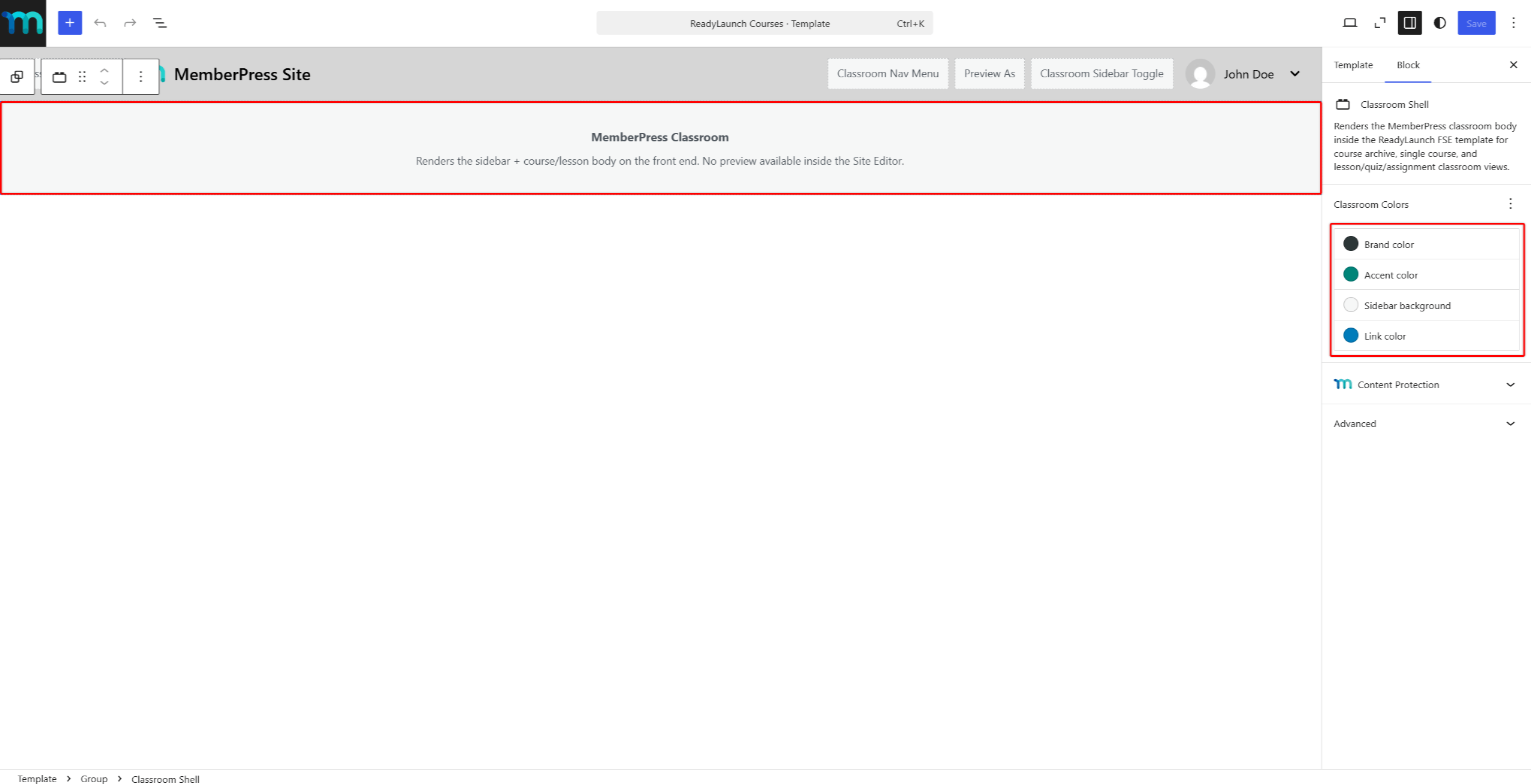Open the document overview list view

pyautogui.click(x=160, y=23)
